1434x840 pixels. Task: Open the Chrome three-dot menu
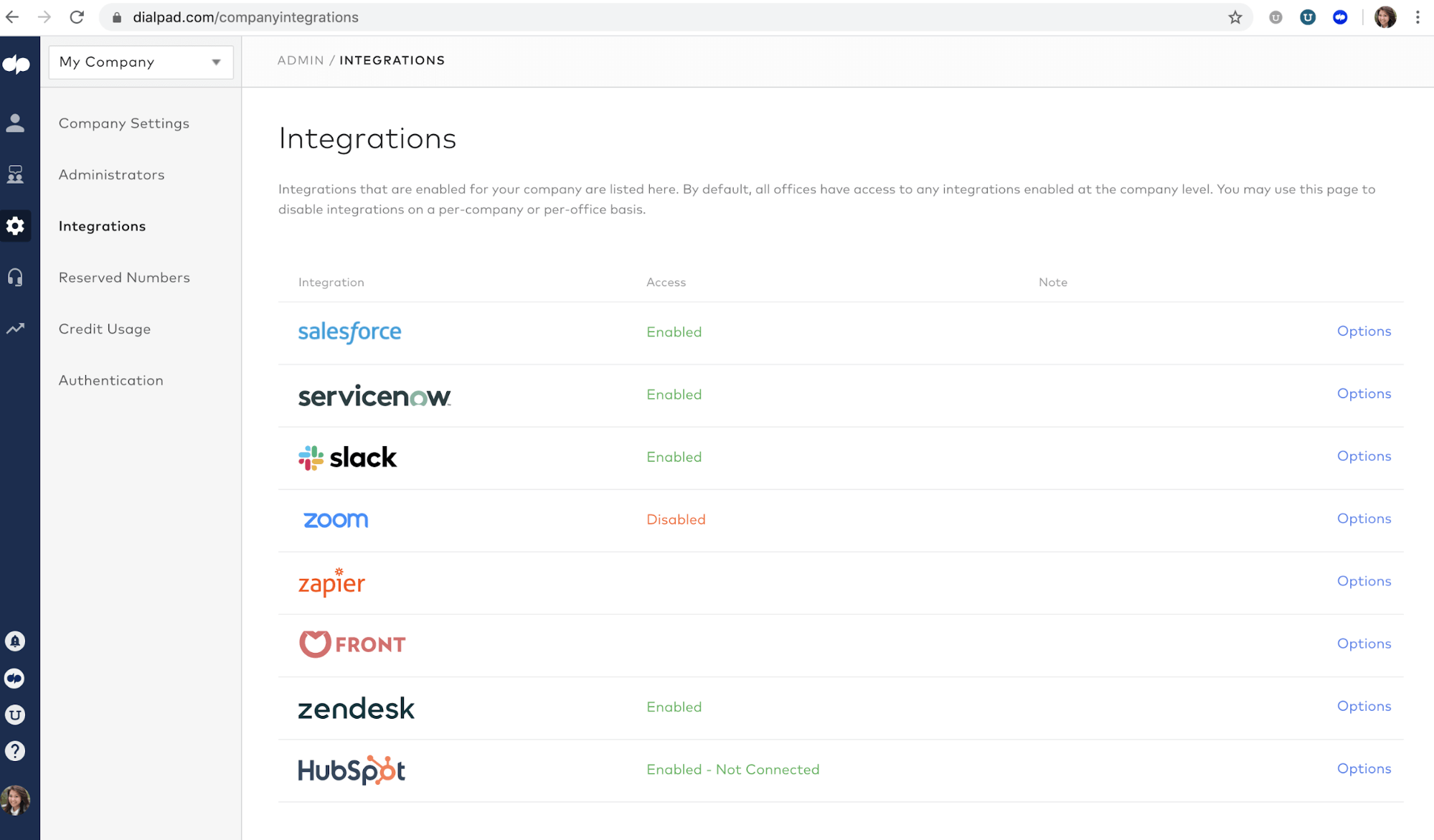[1418, 17]
